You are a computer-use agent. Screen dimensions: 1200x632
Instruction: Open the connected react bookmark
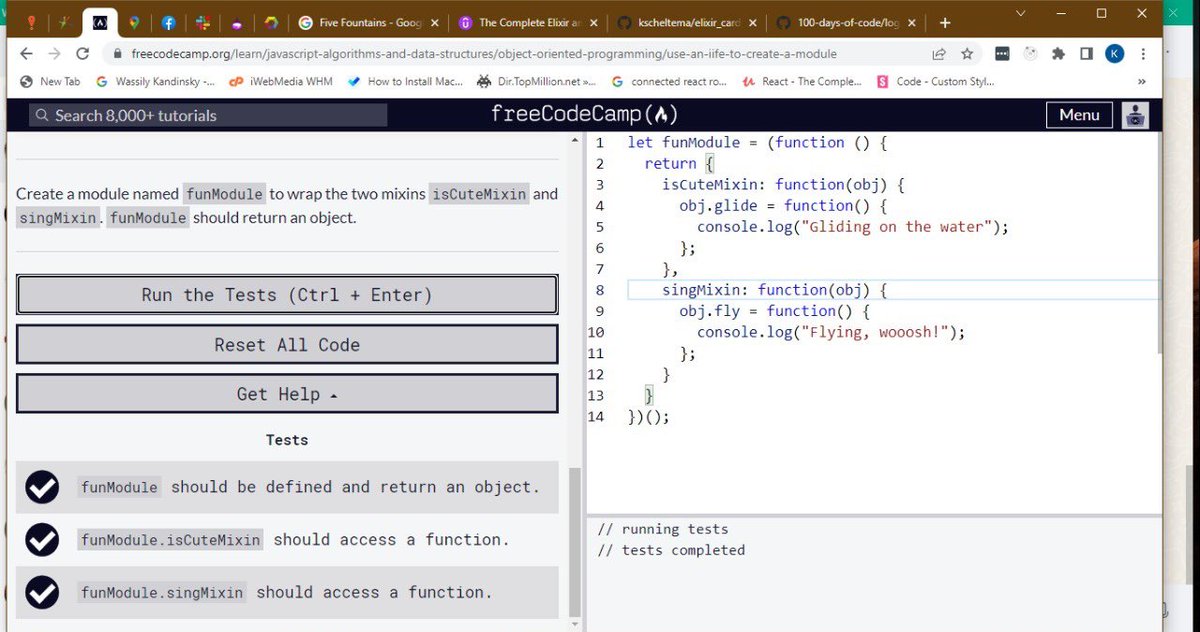point(670,81)
